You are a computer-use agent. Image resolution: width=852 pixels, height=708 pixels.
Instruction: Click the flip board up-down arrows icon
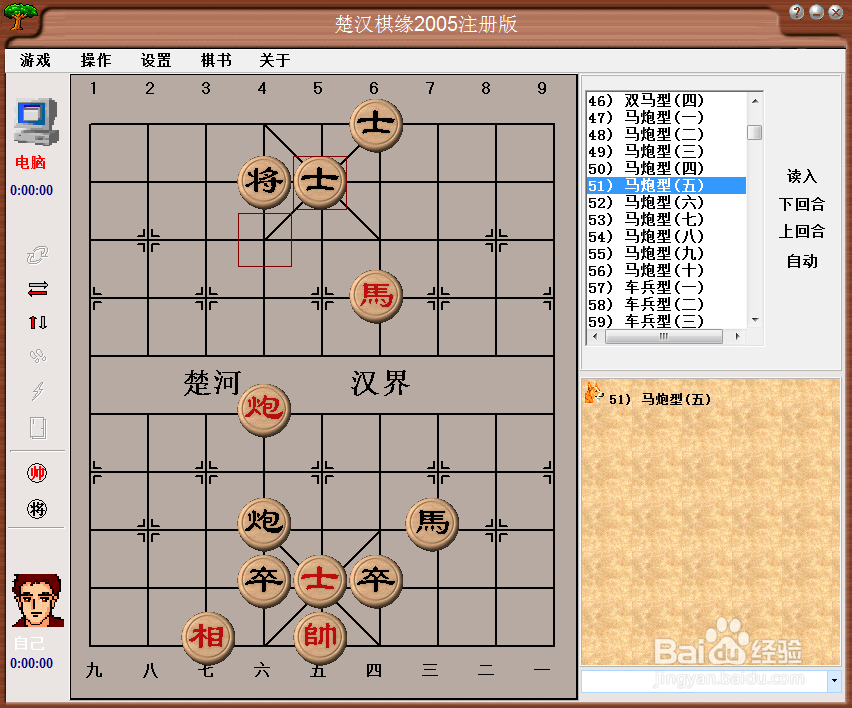point(37,323)
